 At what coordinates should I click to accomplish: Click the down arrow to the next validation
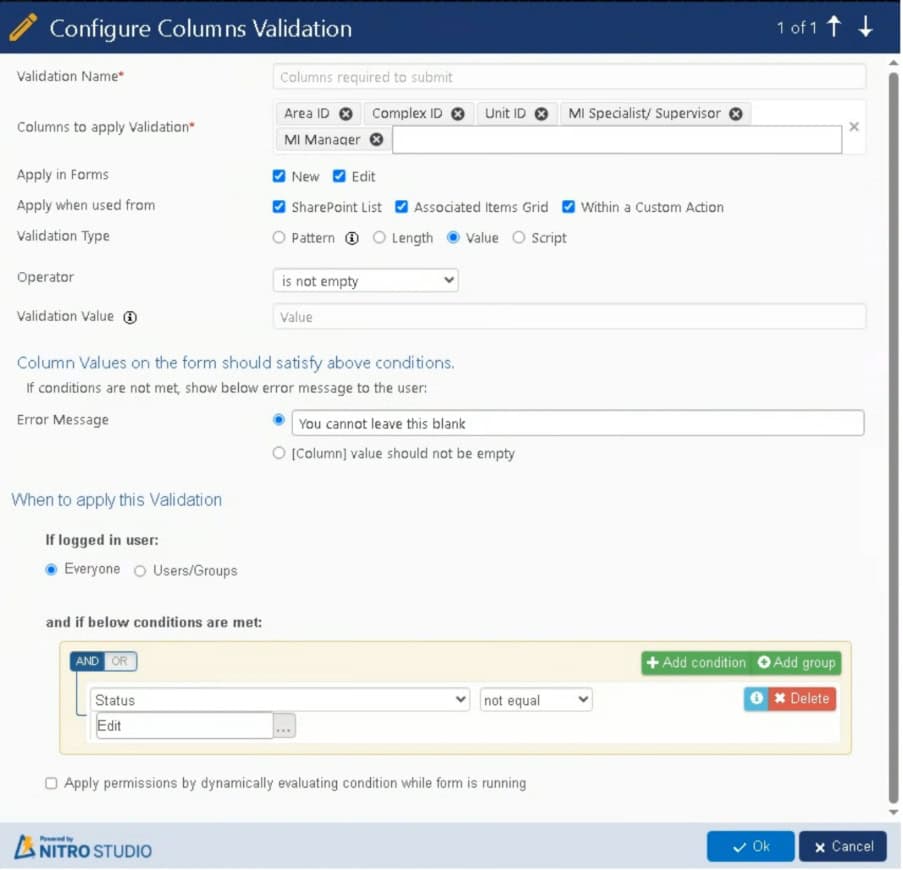pyautogui.click(x=866, y=26)
